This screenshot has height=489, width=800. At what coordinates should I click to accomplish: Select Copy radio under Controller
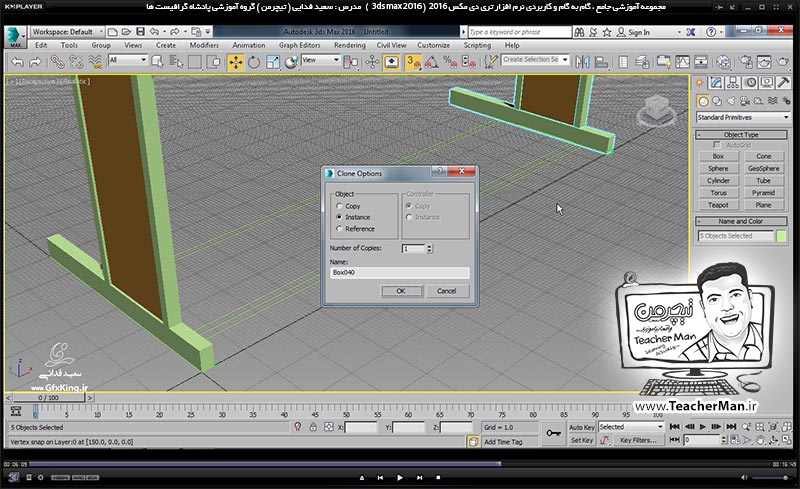coord(409,206)
